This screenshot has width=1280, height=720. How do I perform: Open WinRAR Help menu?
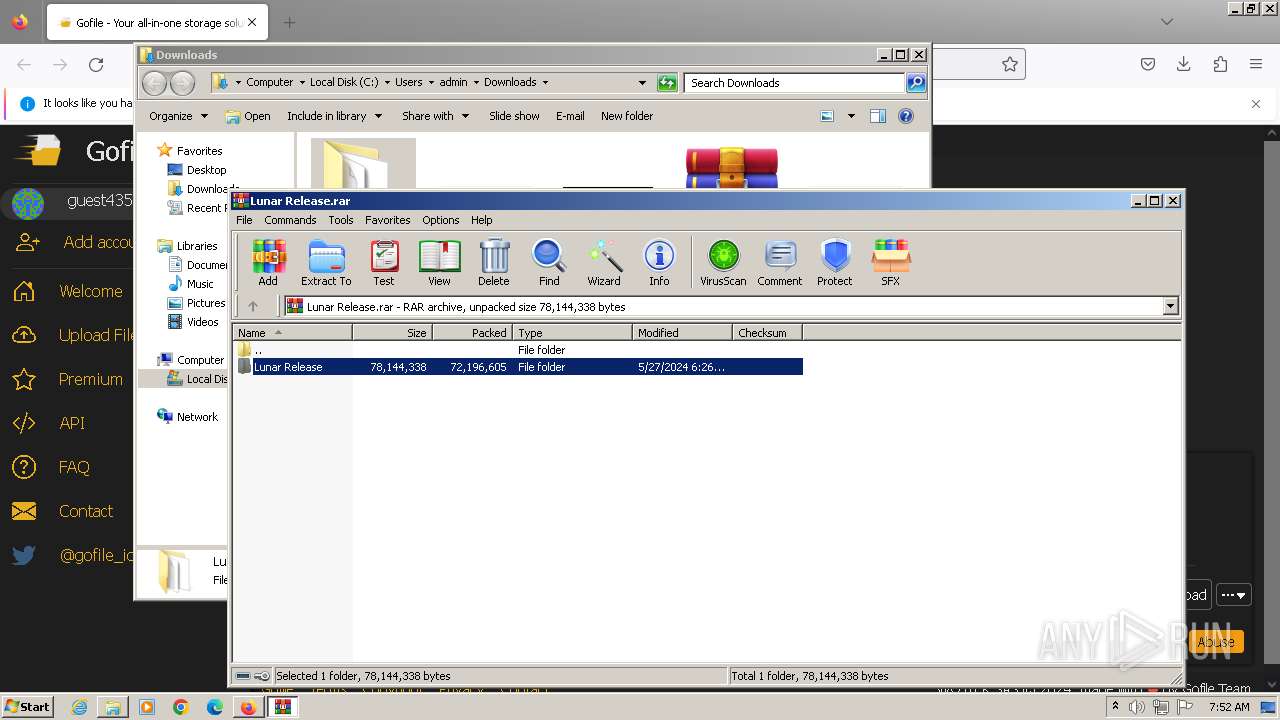482,220
